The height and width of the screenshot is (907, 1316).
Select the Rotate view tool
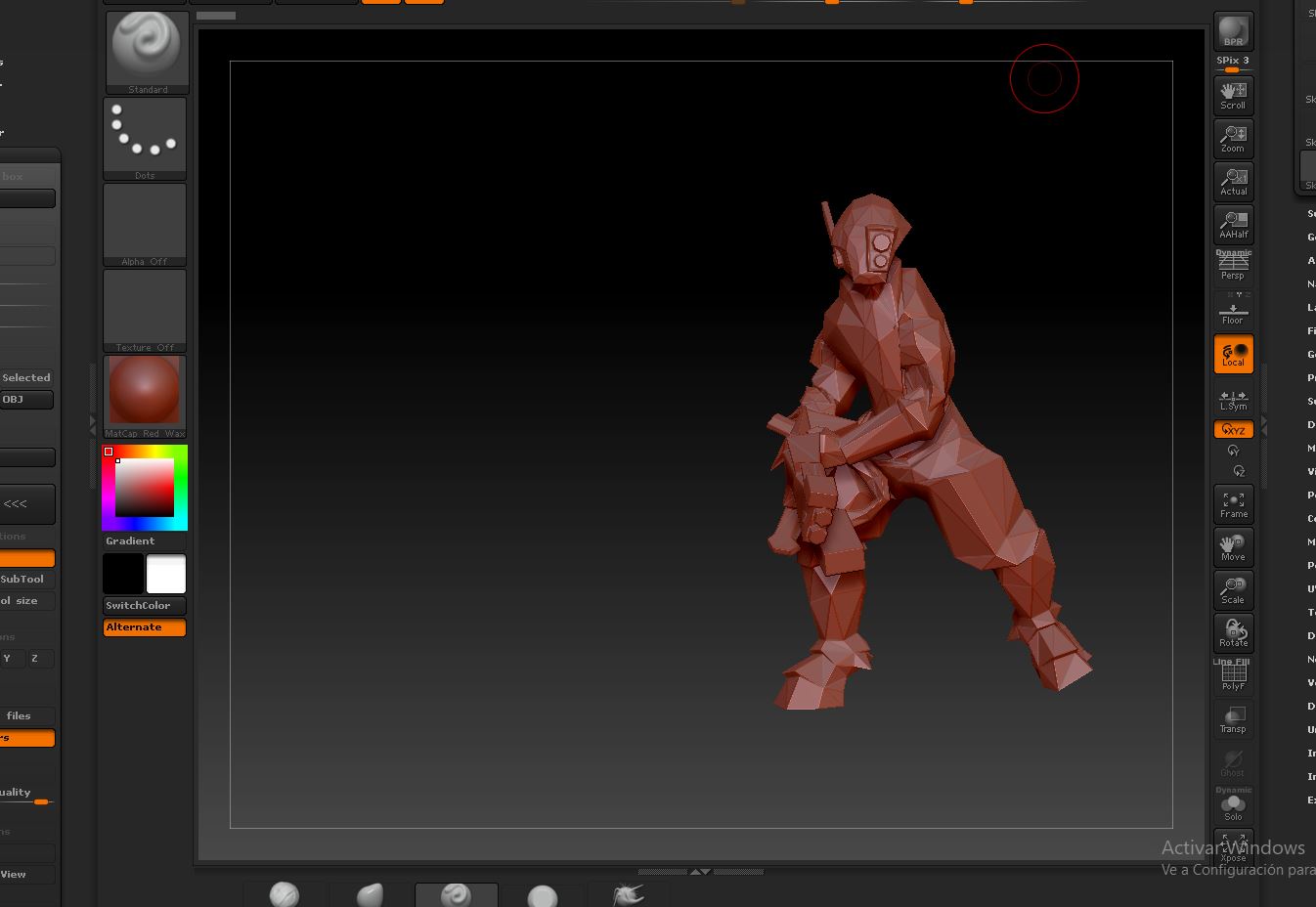coord(1233,633)
